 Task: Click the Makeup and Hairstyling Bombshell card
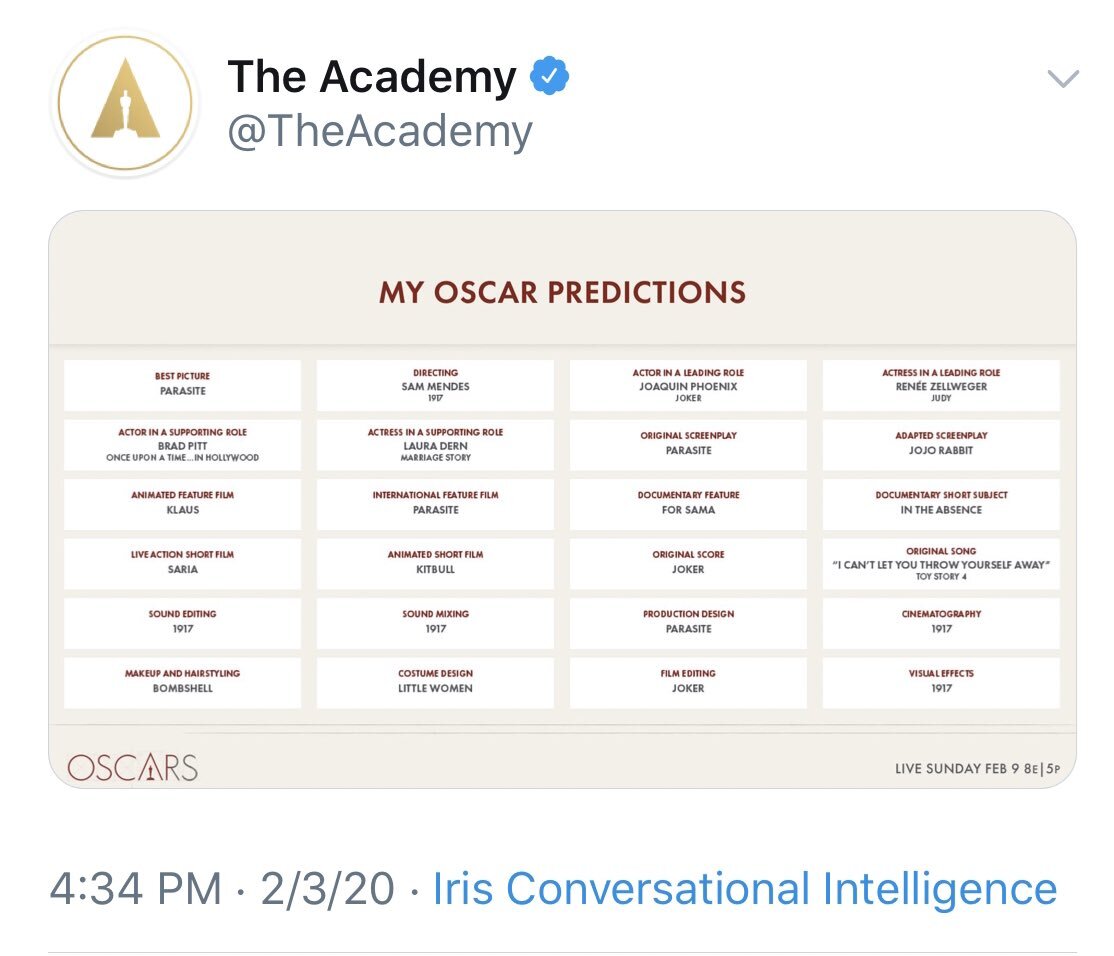coord(182,681)
